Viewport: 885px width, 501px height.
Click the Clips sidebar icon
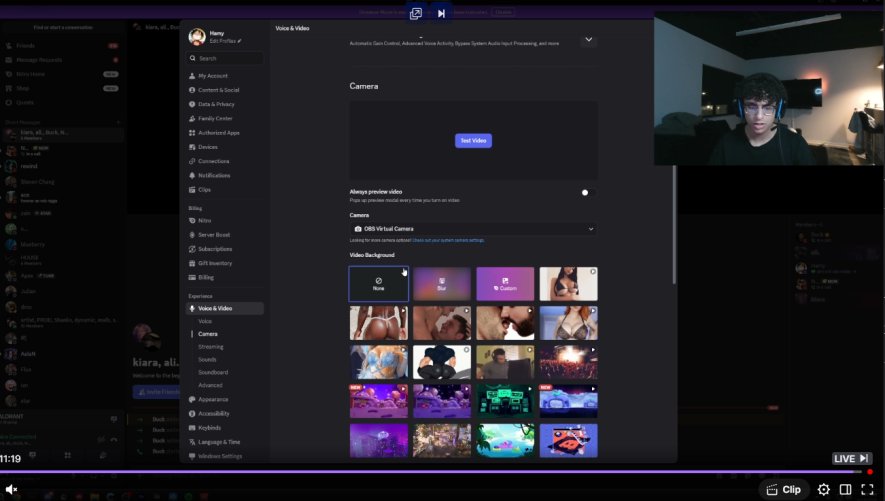[192, 190]
